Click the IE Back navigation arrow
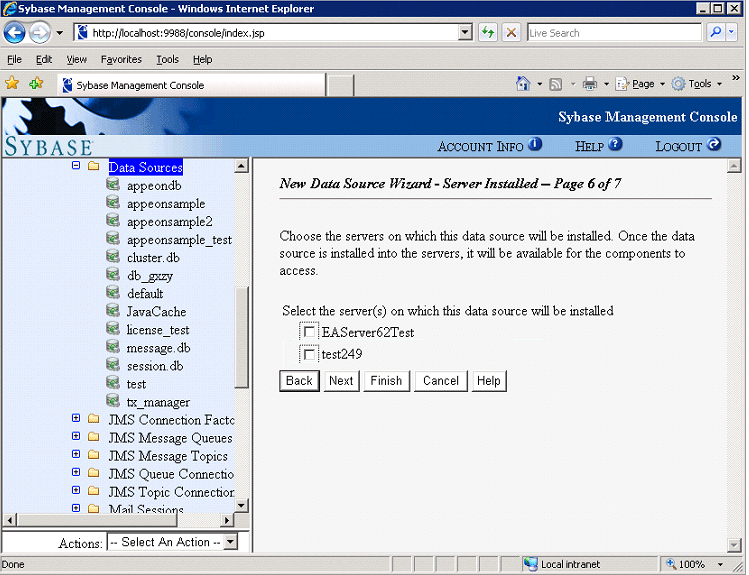Viewport: 749px width, 575px height. tap(14, 33)
